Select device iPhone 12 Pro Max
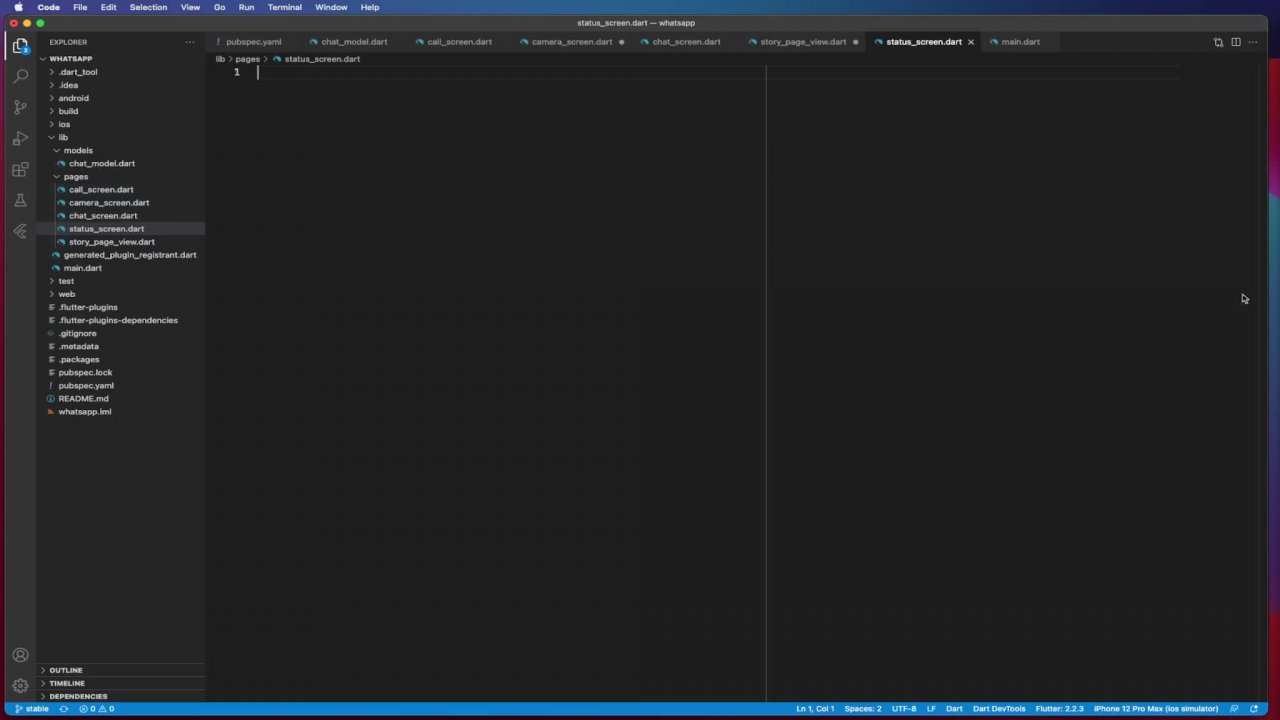 click(x=1156, y=709)
